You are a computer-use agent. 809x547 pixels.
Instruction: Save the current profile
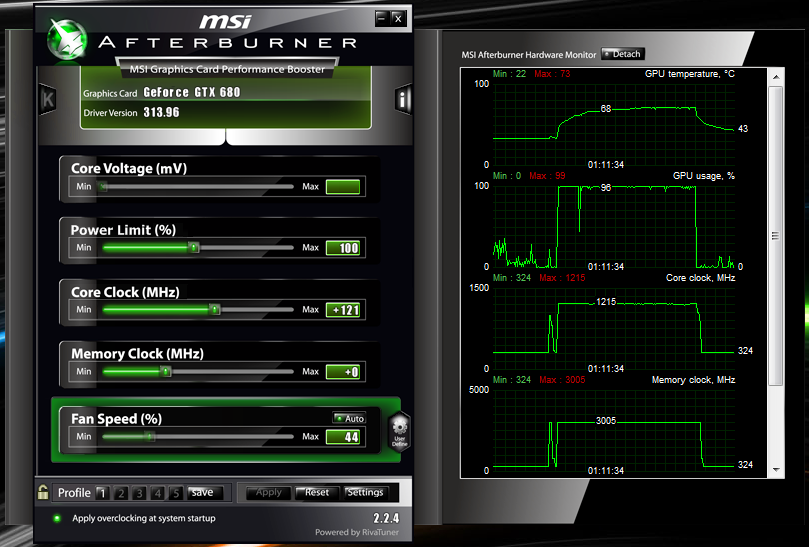pyautogui.click(x=205, y=493)
